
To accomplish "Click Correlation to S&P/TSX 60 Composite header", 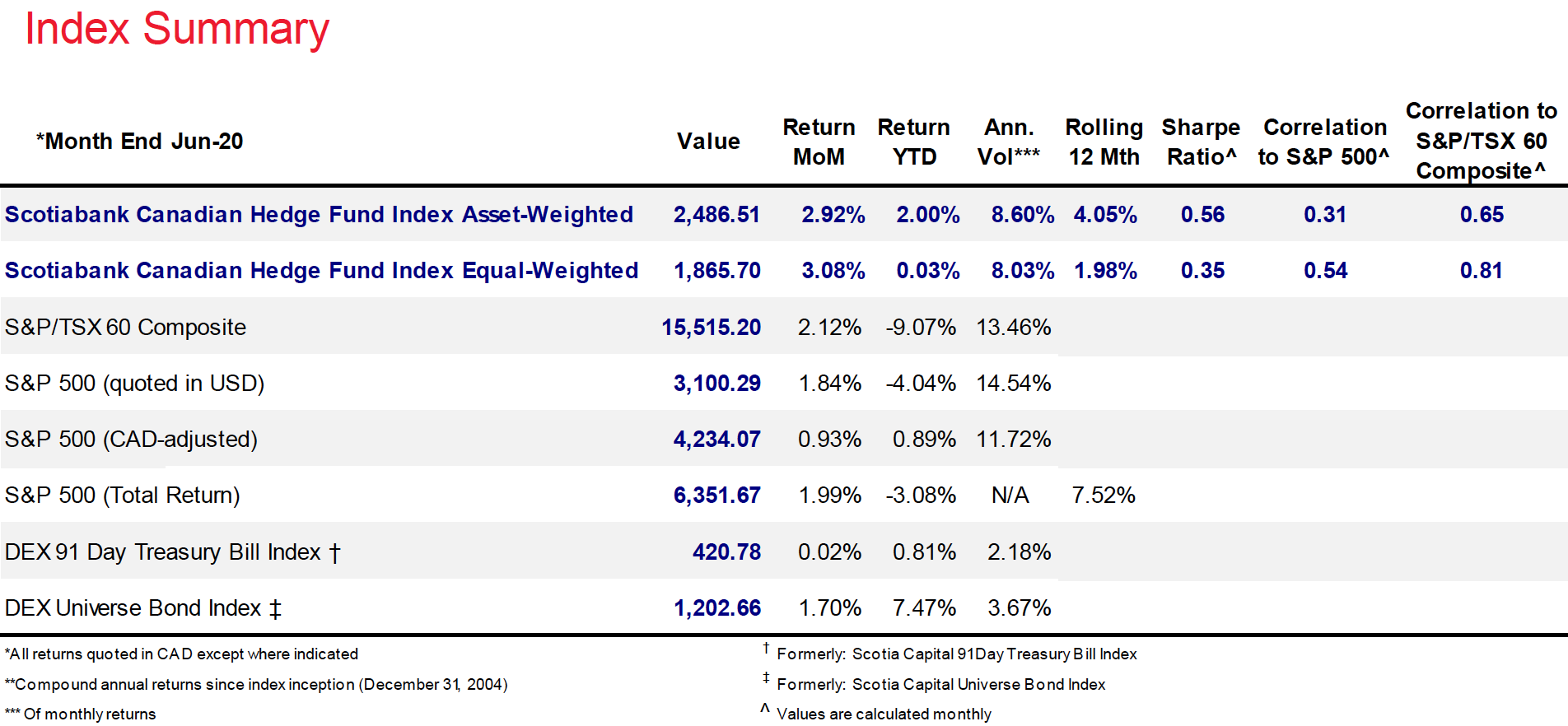I will (x=1481, y=141).
